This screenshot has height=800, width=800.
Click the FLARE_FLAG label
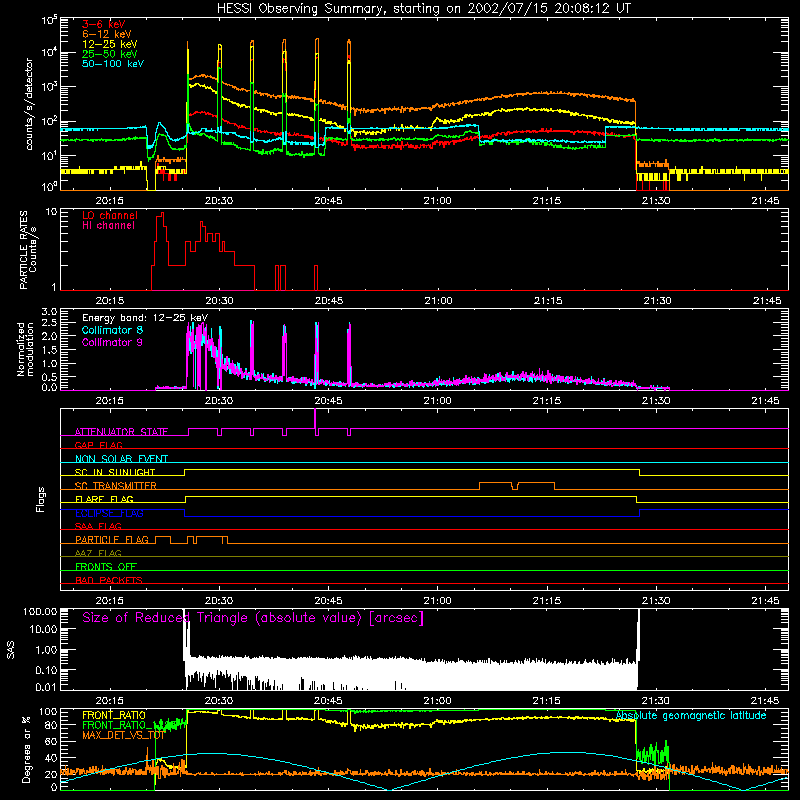[104, 499]
